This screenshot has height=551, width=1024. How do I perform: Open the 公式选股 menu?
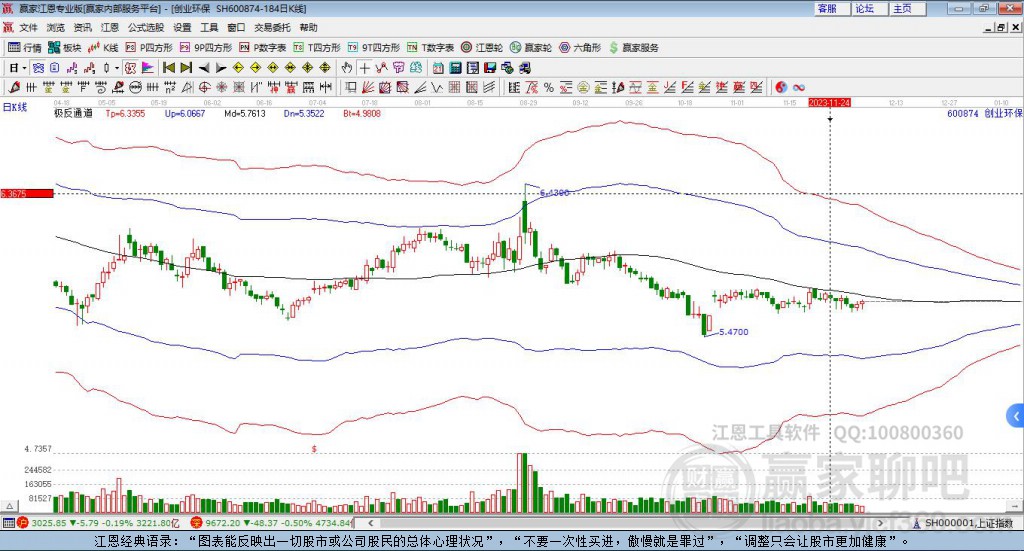[146, 27]
